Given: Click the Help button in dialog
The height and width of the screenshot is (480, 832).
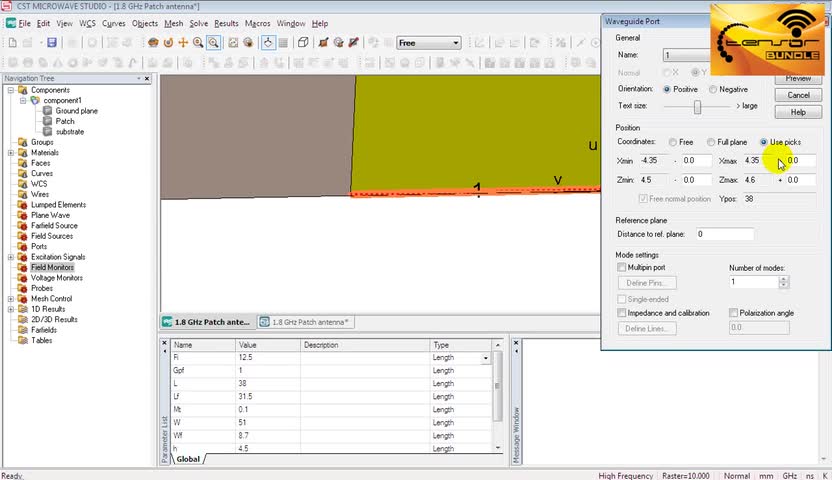Looking at the screenshot, I should (798, 112).
